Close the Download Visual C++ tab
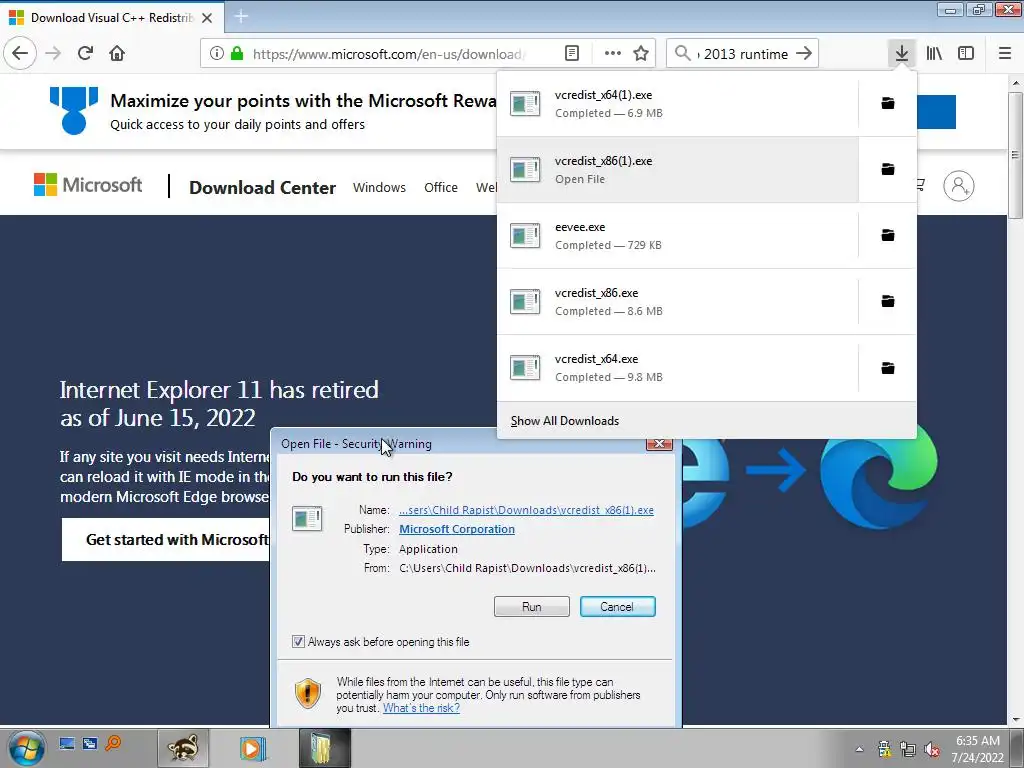 coord(207,18)
